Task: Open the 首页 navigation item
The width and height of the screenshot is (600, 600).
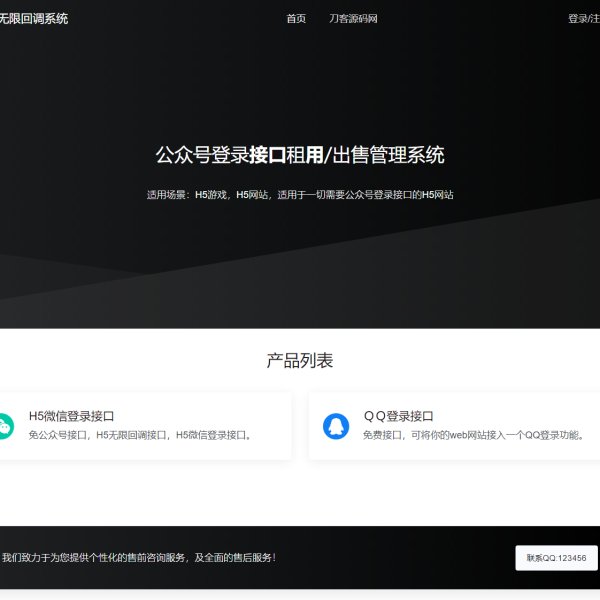Action: point(296,19)
